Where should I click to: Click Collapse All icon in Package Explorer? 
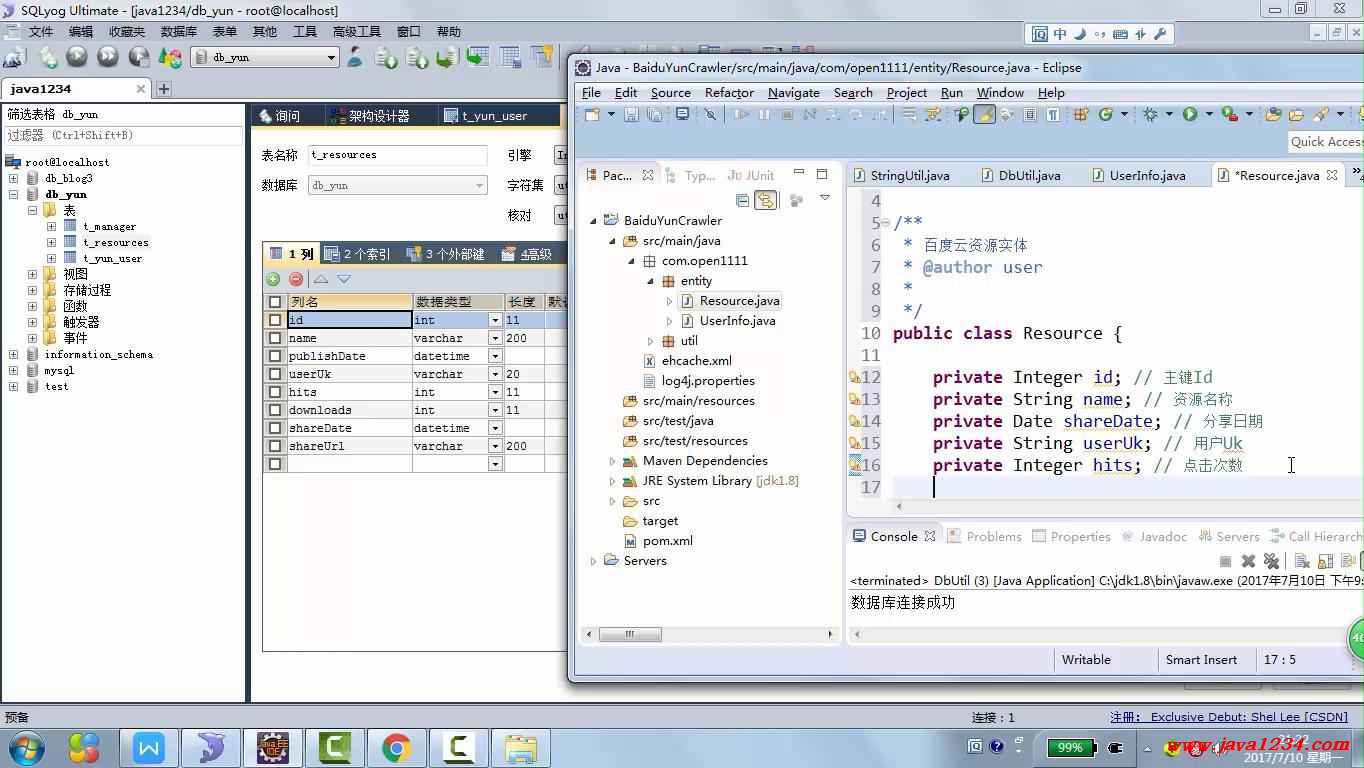[742, 200]
